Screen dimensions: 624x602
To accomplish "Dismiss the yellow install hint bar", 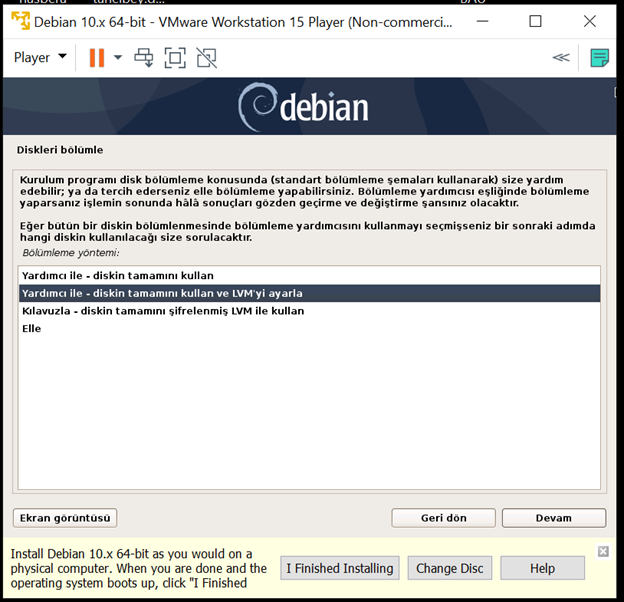I will 603,551.
